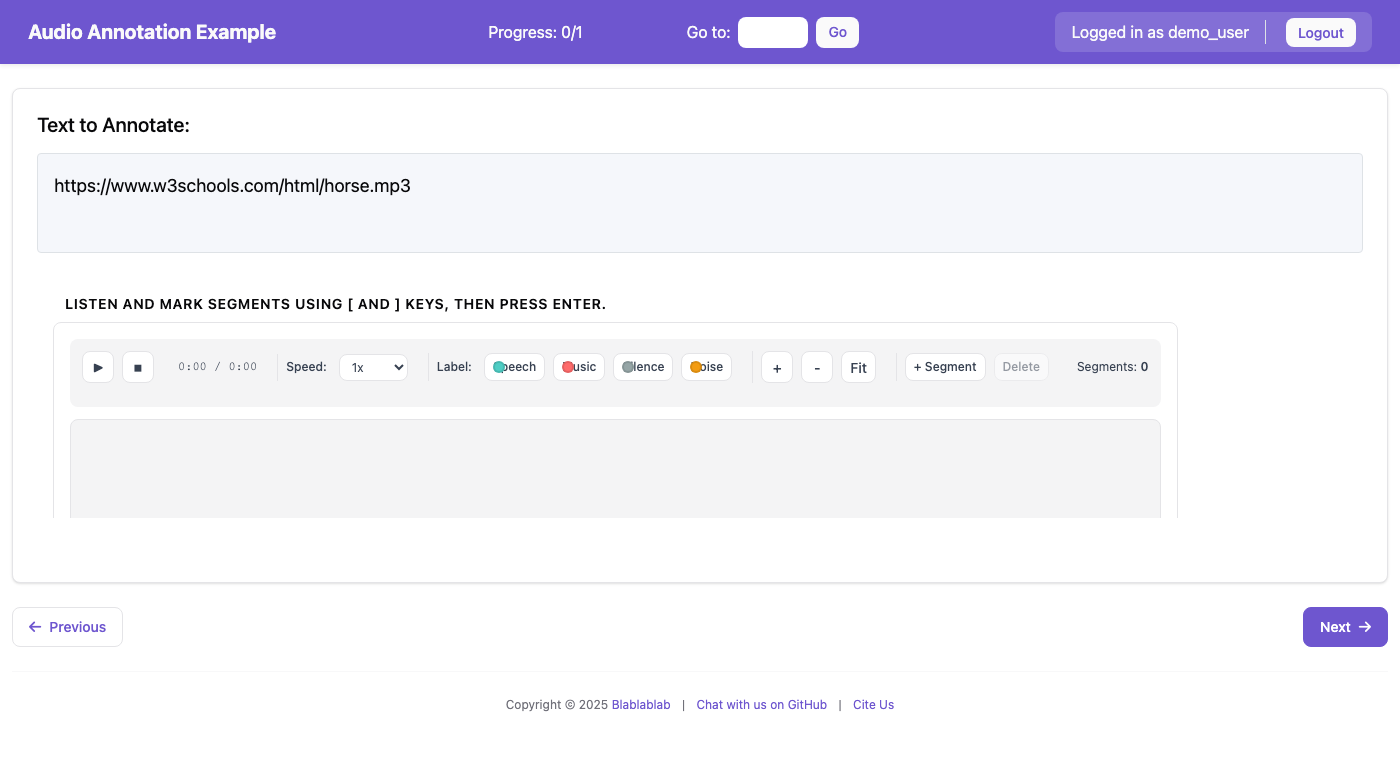The height and width of the screenshot is (761, 1400).
Task: Open the Speed dropdown
Action: coord(373,367)
